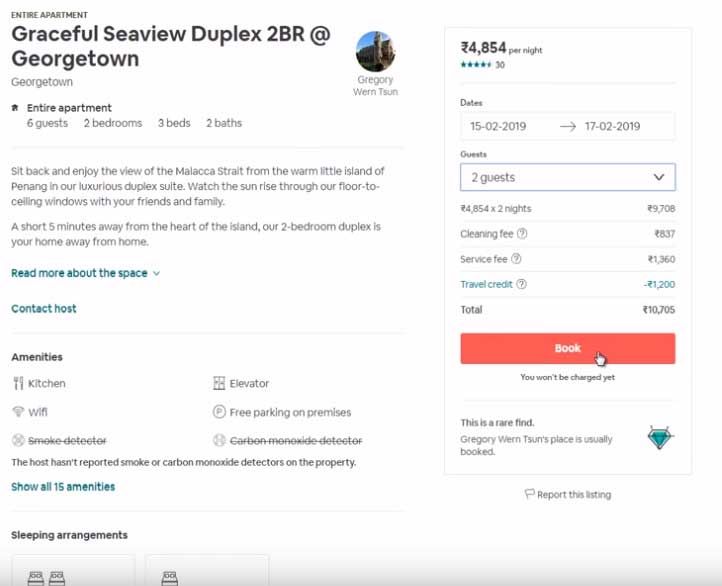This screenshot has height=586, width=722.
Task: Click the Free parking amenity icon
Action: tap(220, 412)
